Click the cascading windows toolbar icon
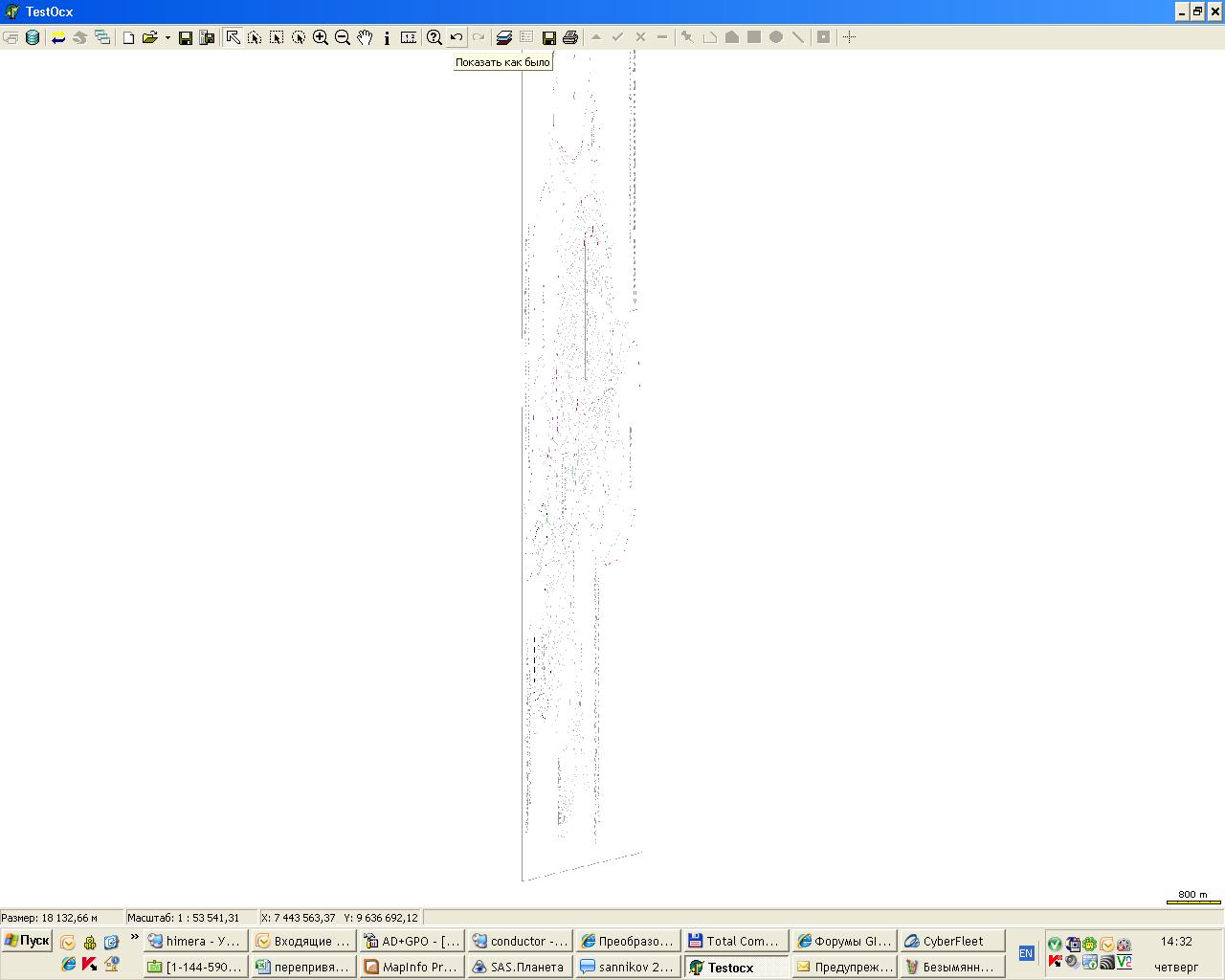Image resolution: width=1225 pixels, height=980 pixels. (x=102, y=37)
